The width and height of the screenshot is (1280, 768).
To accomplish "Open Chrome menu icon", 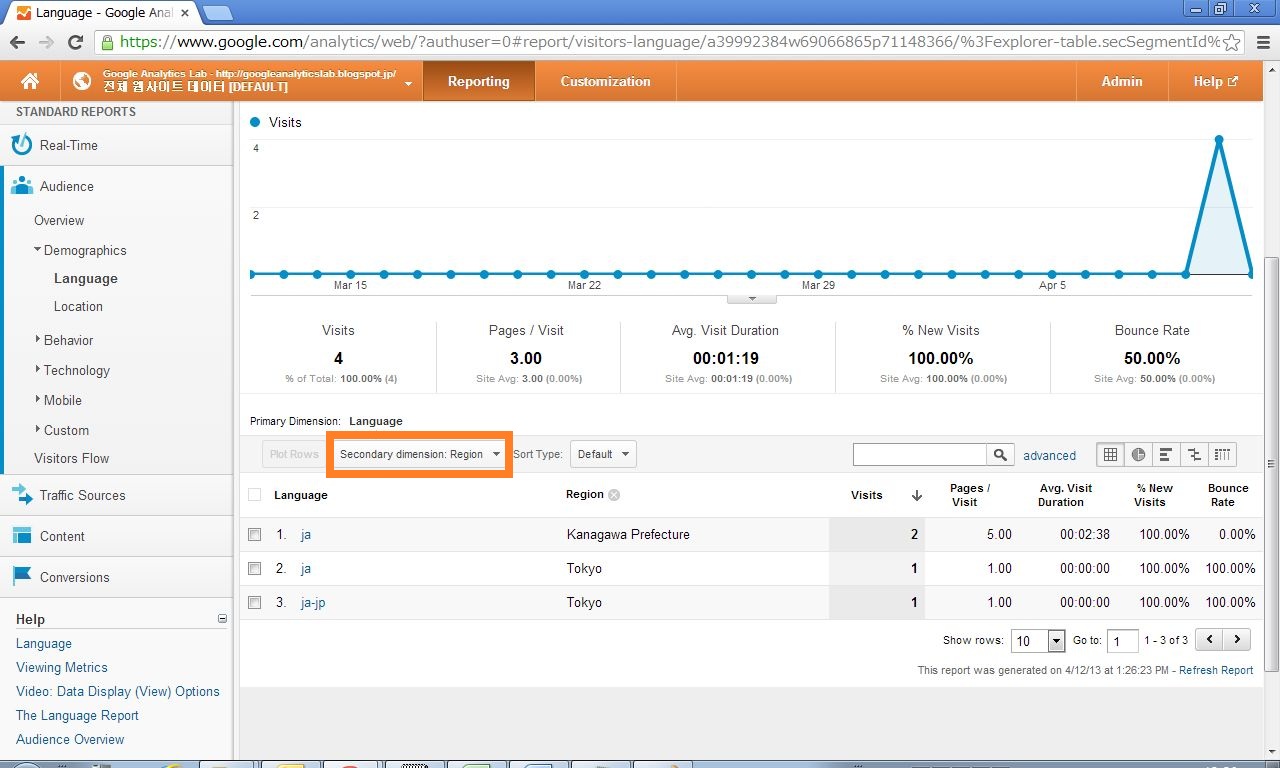I will click(x=1261, y=42).
